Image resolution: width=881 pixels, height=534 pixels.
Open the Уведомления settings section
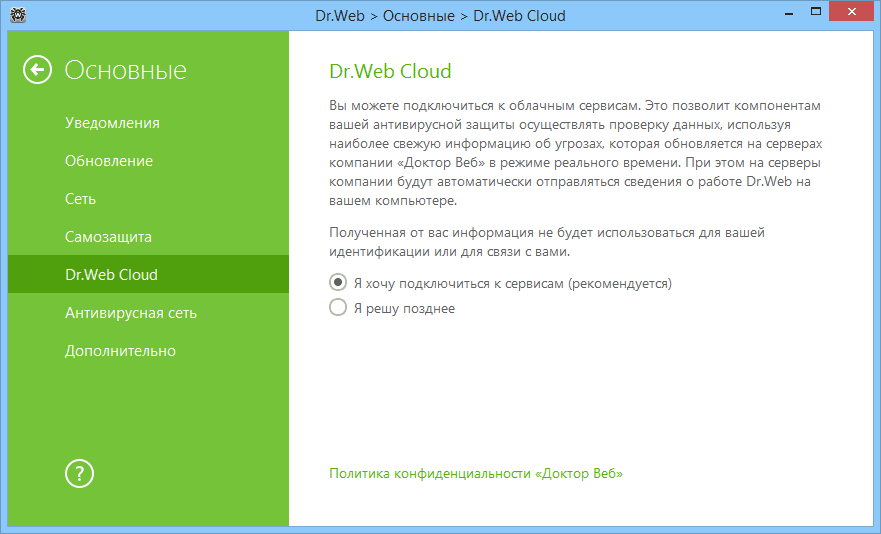tap(112, 123)
